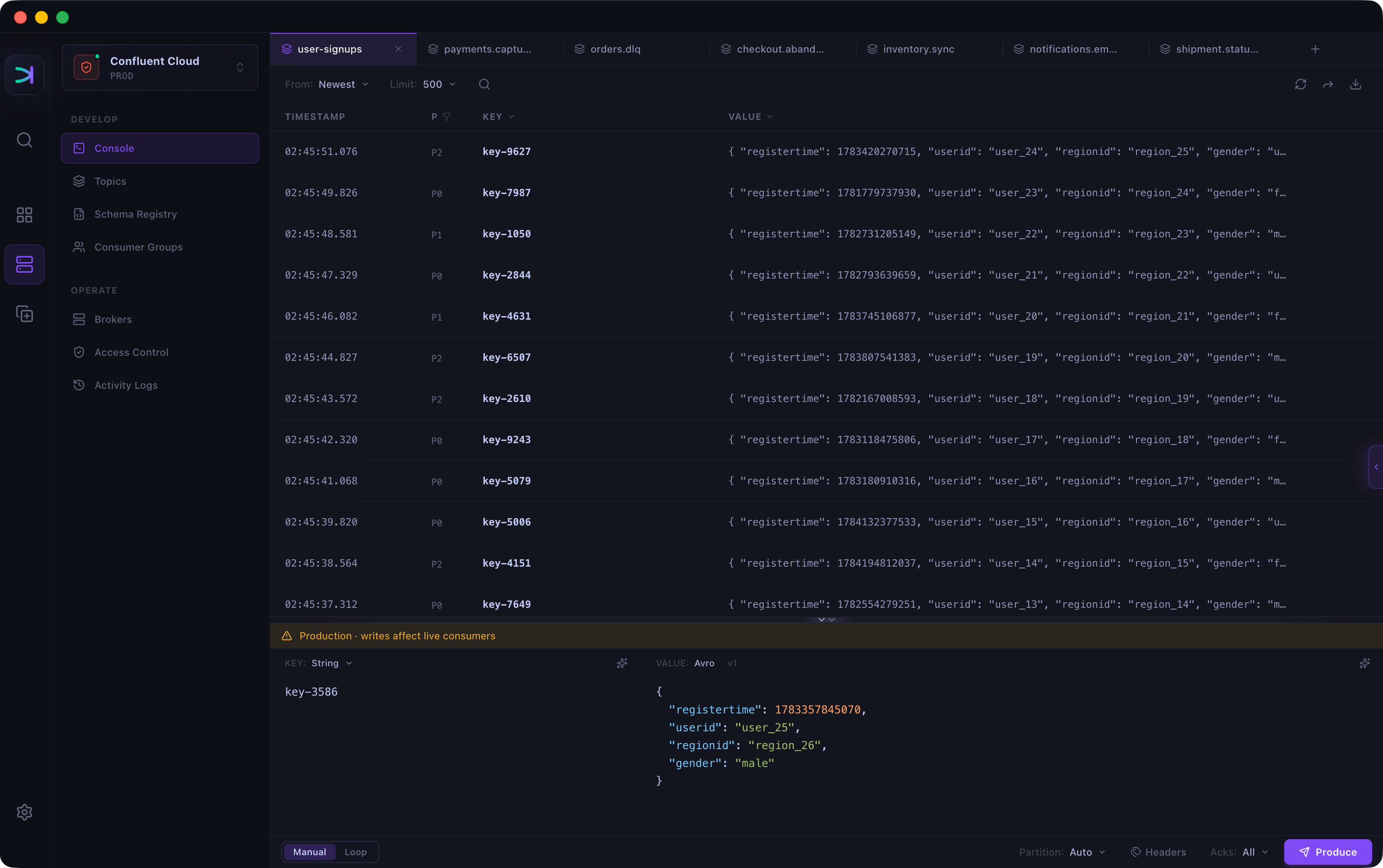
Task: Select the message row with key-2844
Action: pyautogui.click(x=826, y=275)
